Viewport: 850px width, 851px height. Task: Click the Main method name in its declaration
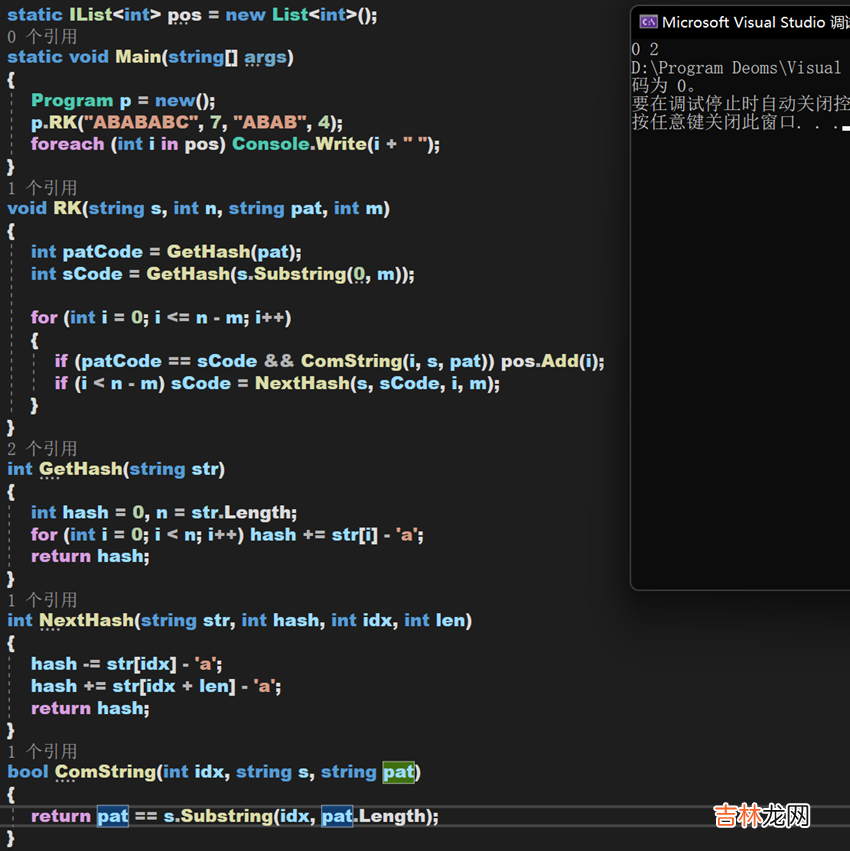[x=137, y=57]
